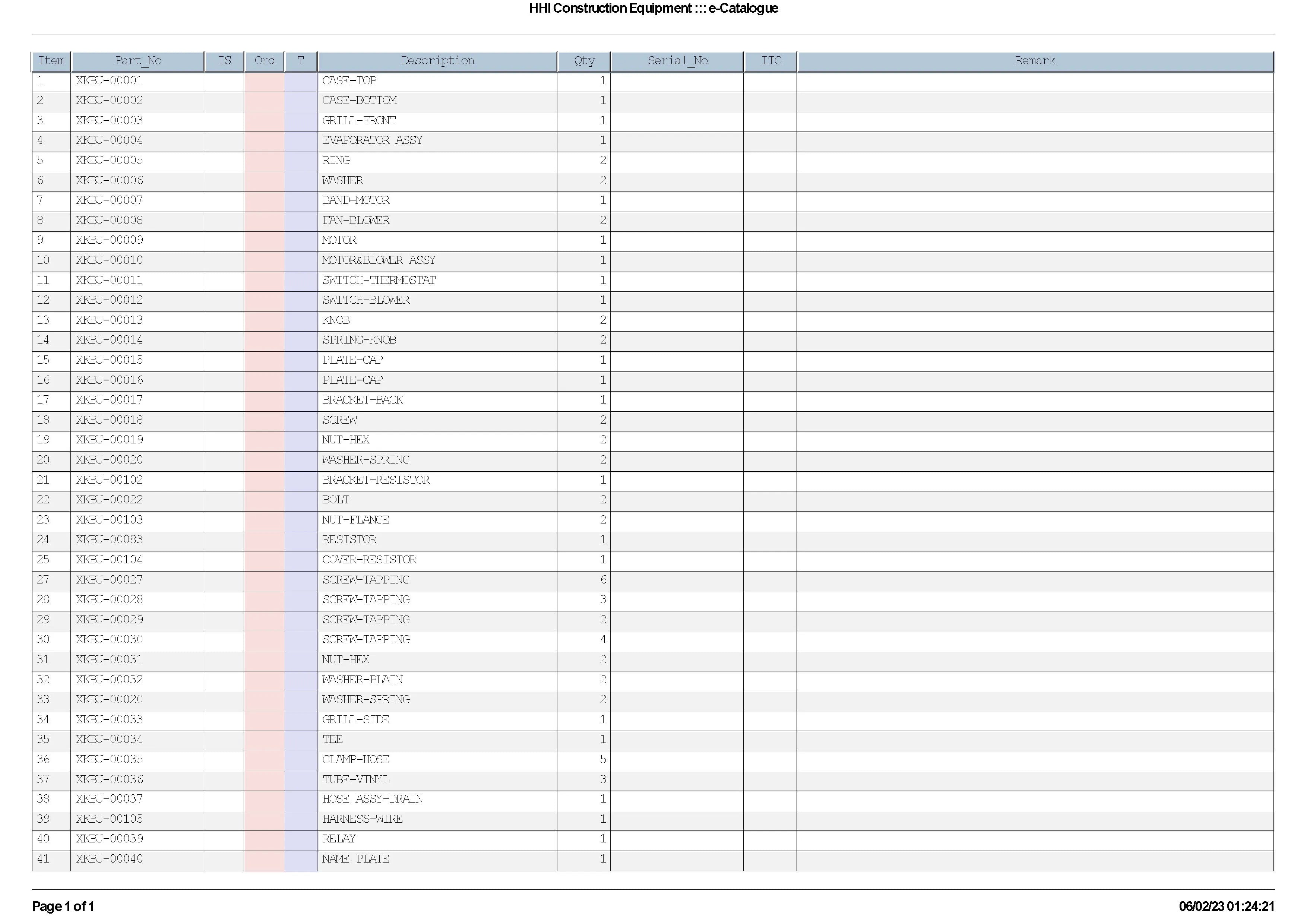Click the NAME PLATE description cell
1307x924 pixels.
point(356,859)
